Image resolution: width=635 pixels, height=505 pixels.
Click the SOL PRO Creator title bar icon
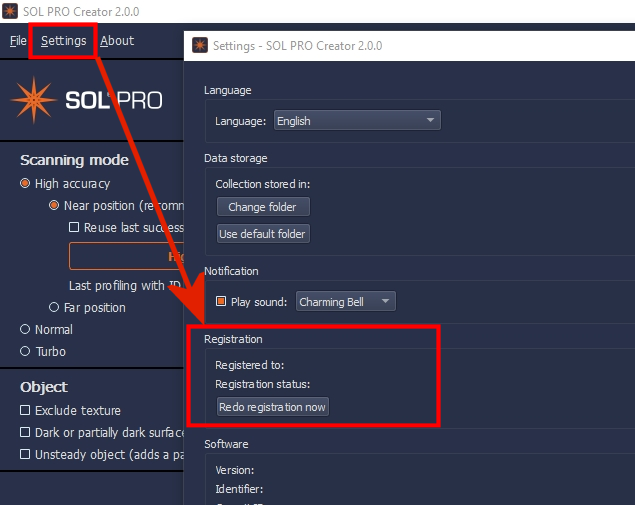pos(10,11)
